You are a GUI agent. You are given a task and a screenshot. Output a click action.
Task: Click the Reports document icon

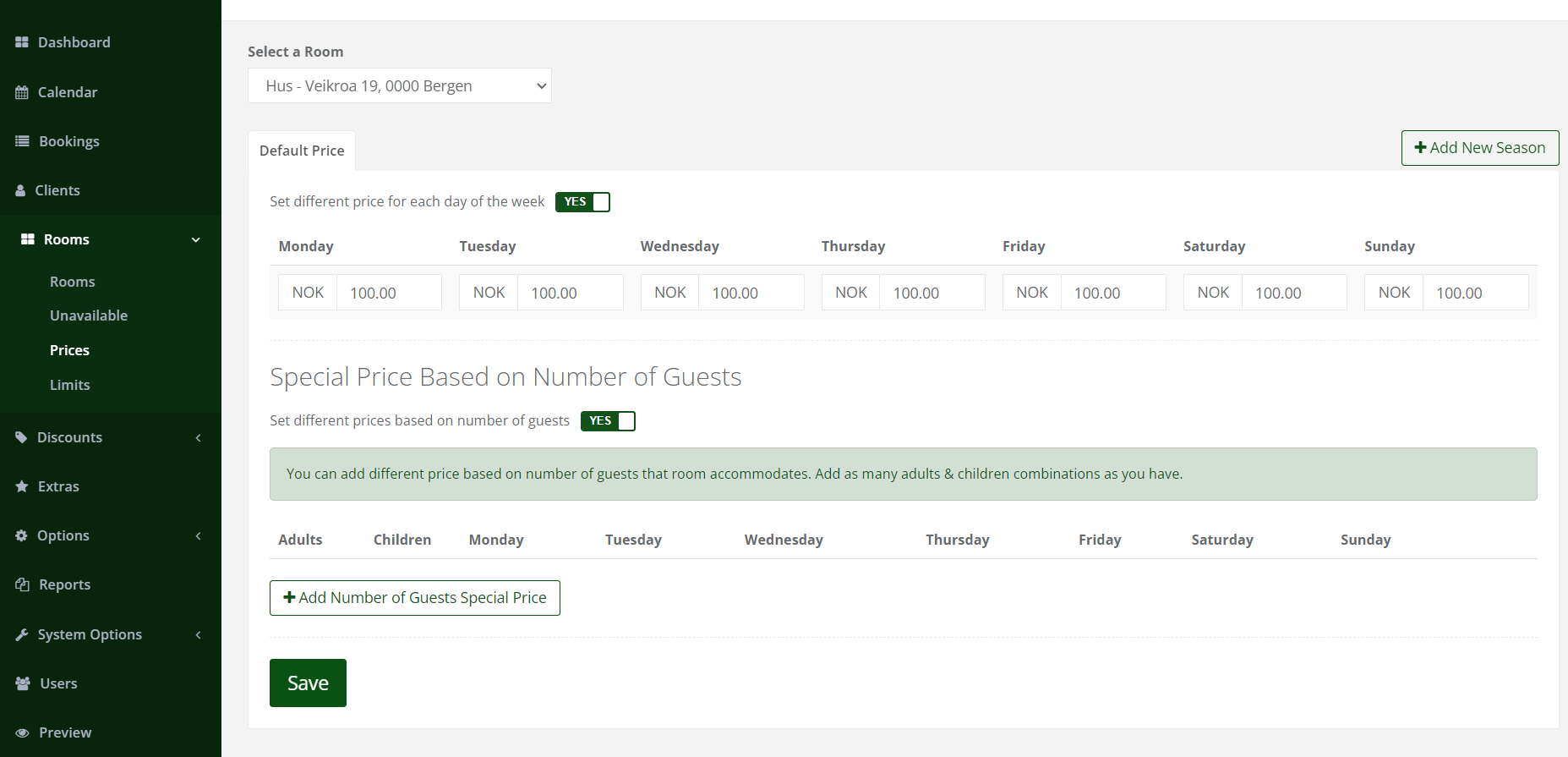(22, 584)
